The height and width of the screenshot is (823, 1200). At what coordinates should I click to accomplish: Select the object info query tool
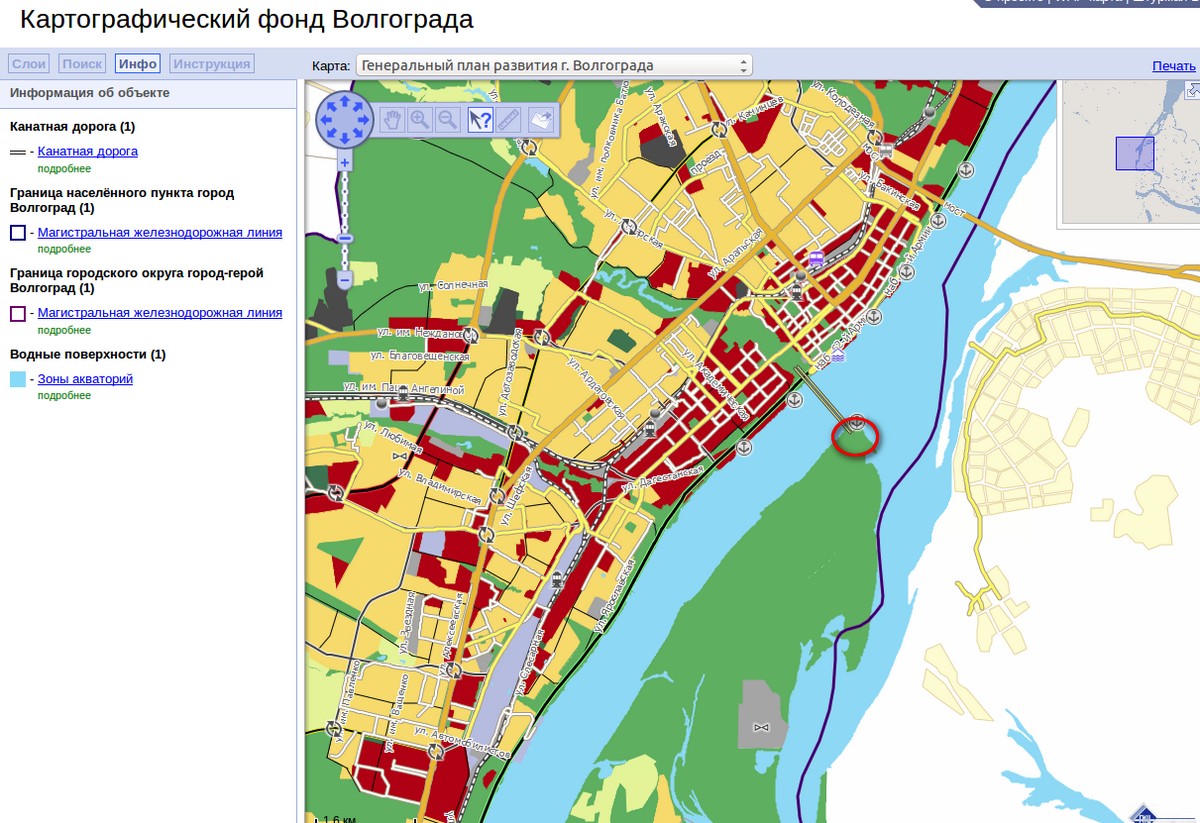(x=480, y=120)
